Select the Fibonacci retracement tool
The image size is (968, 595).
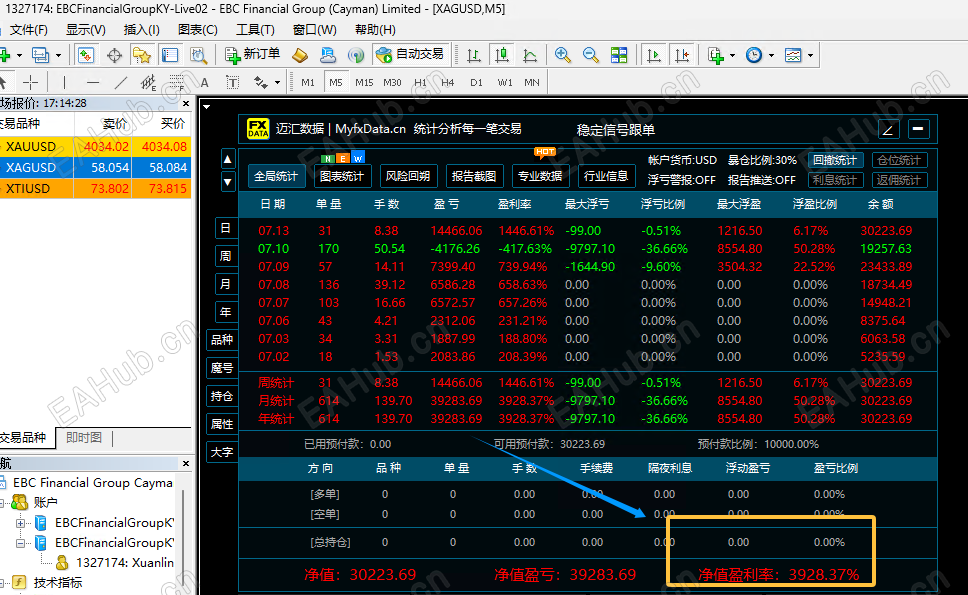(x=177, y=82)
